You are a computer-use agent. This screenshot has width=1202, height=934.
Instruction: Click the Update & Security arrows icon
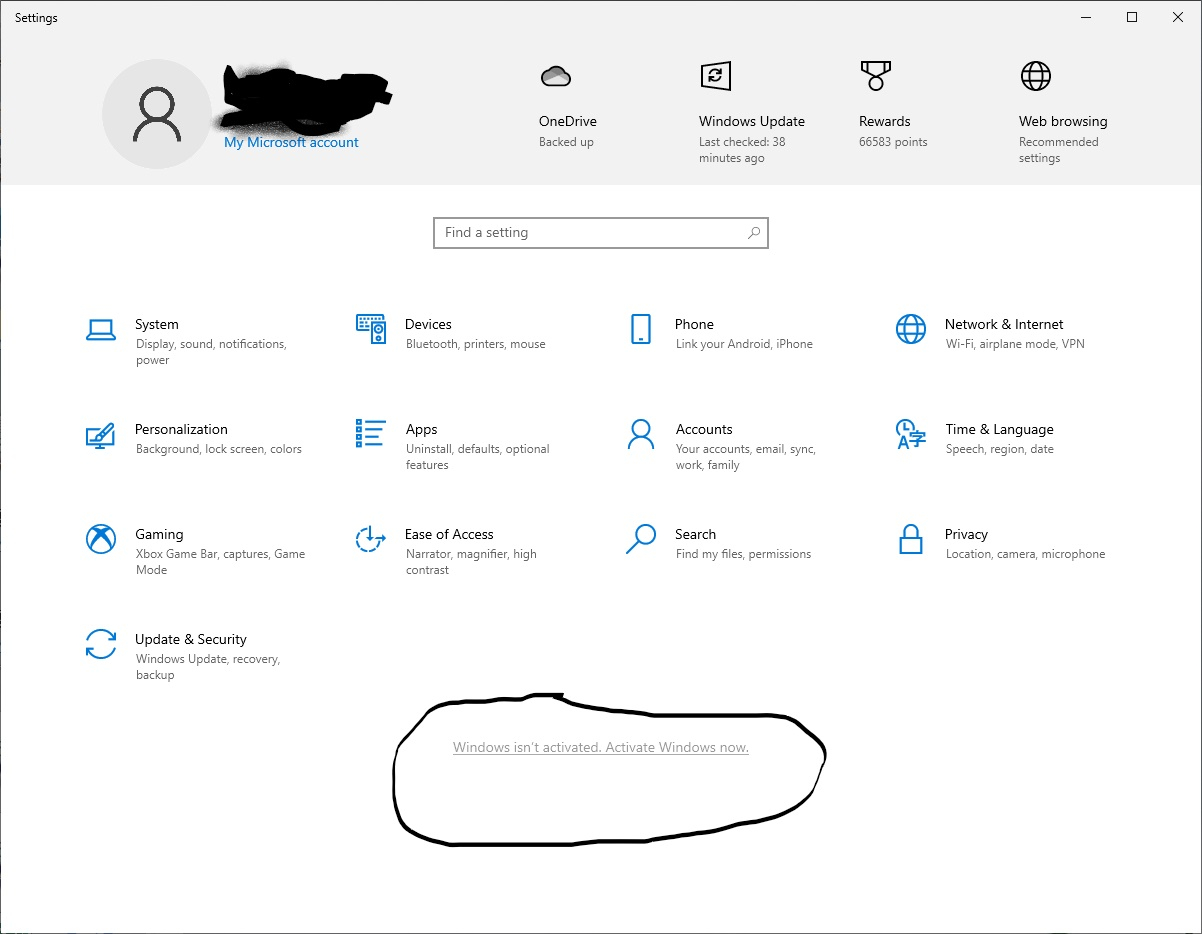(x=101, y=644)
